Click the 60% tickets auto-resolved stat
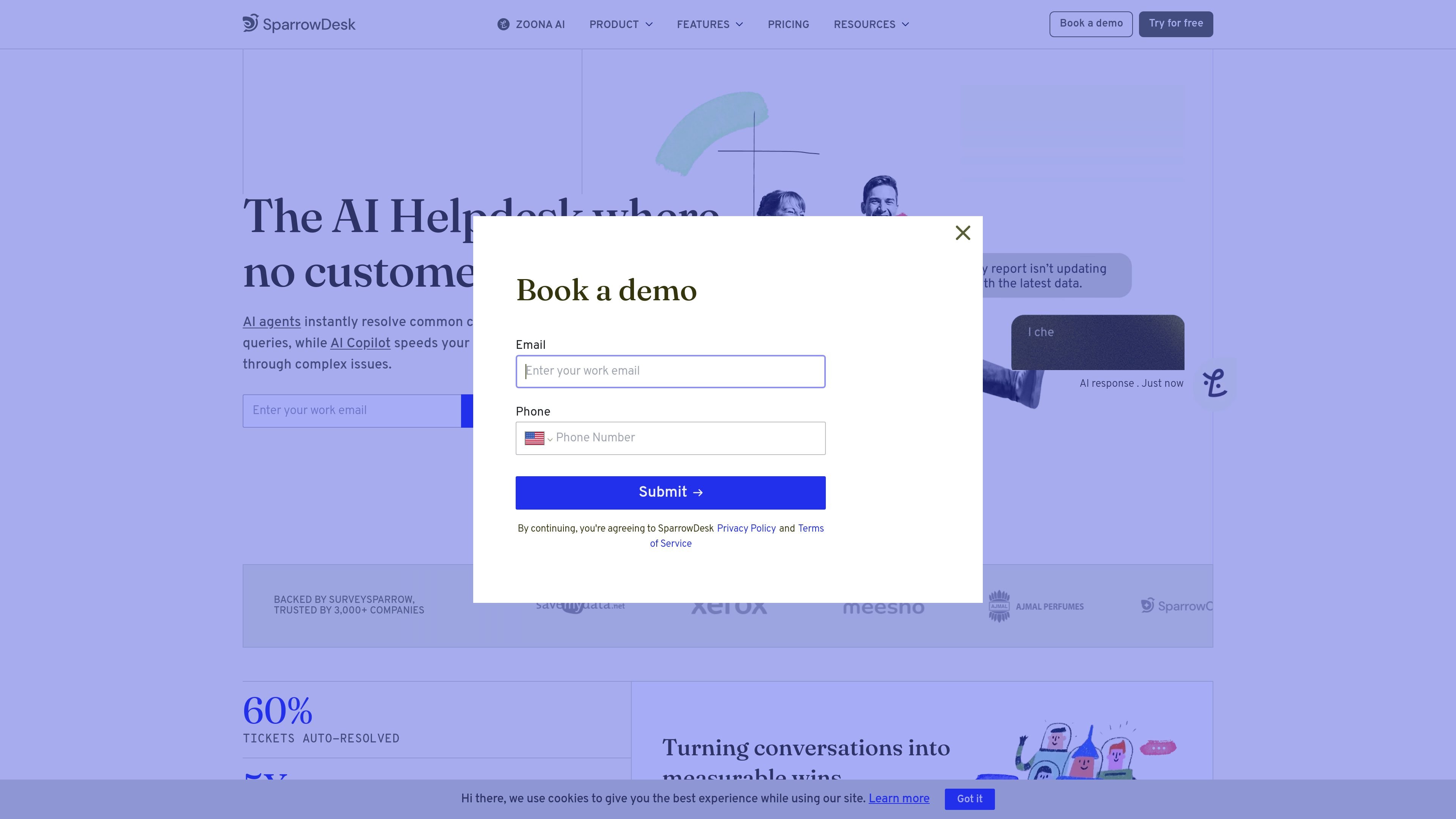 point(321,719)
